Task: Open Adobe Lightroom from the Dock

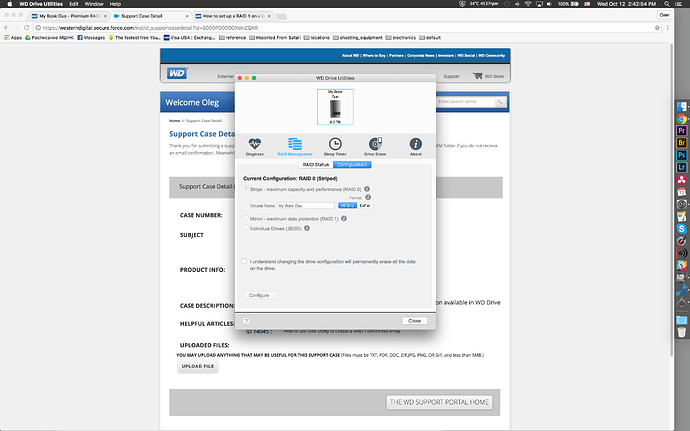Action: [682, 167]
